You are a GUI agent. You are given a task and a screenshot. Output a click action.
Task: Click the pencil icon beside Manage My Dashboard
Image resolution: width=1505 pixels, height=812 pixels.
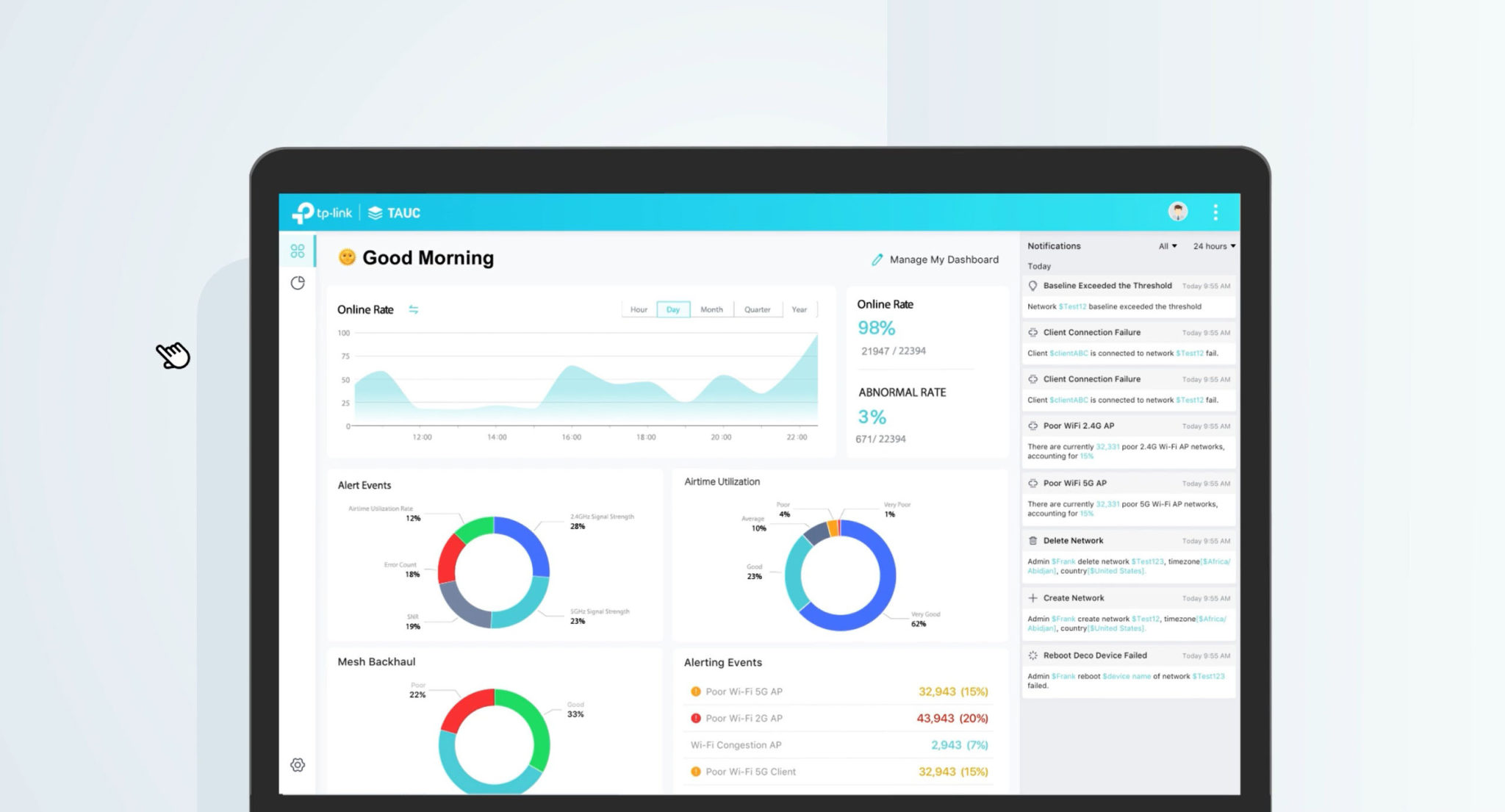(x=877, y=259)
